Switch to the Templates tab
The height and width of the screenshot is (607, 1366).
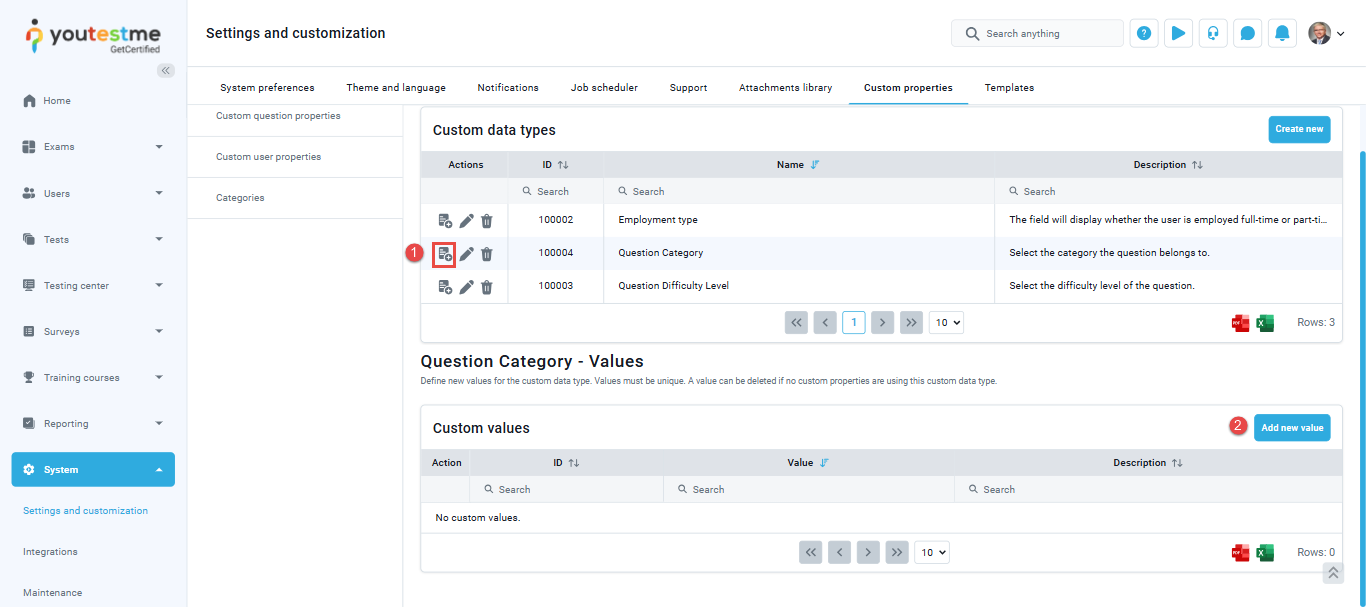[x=1009, y=88]
